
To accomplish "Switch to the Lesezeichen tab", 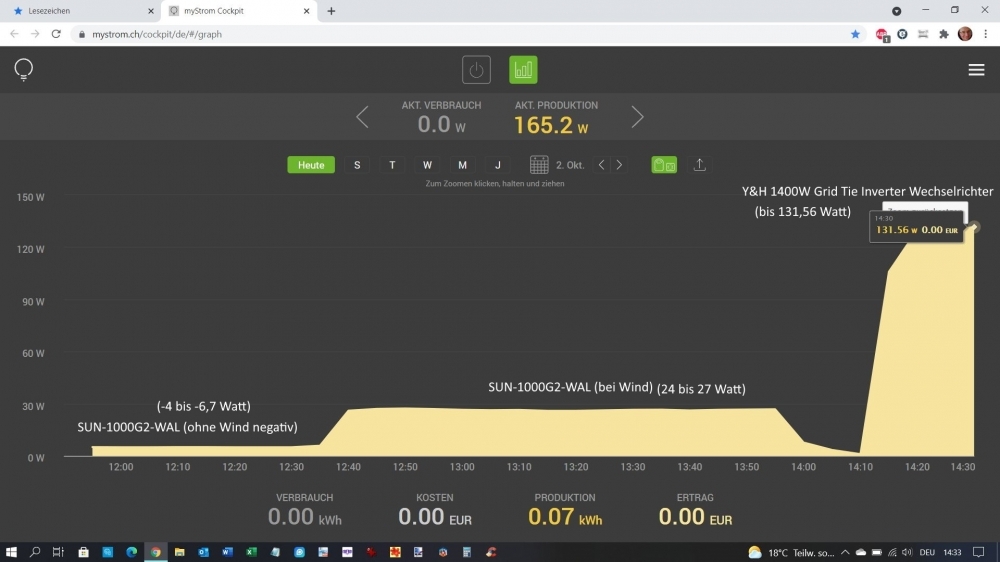I will tap(80, 11).
